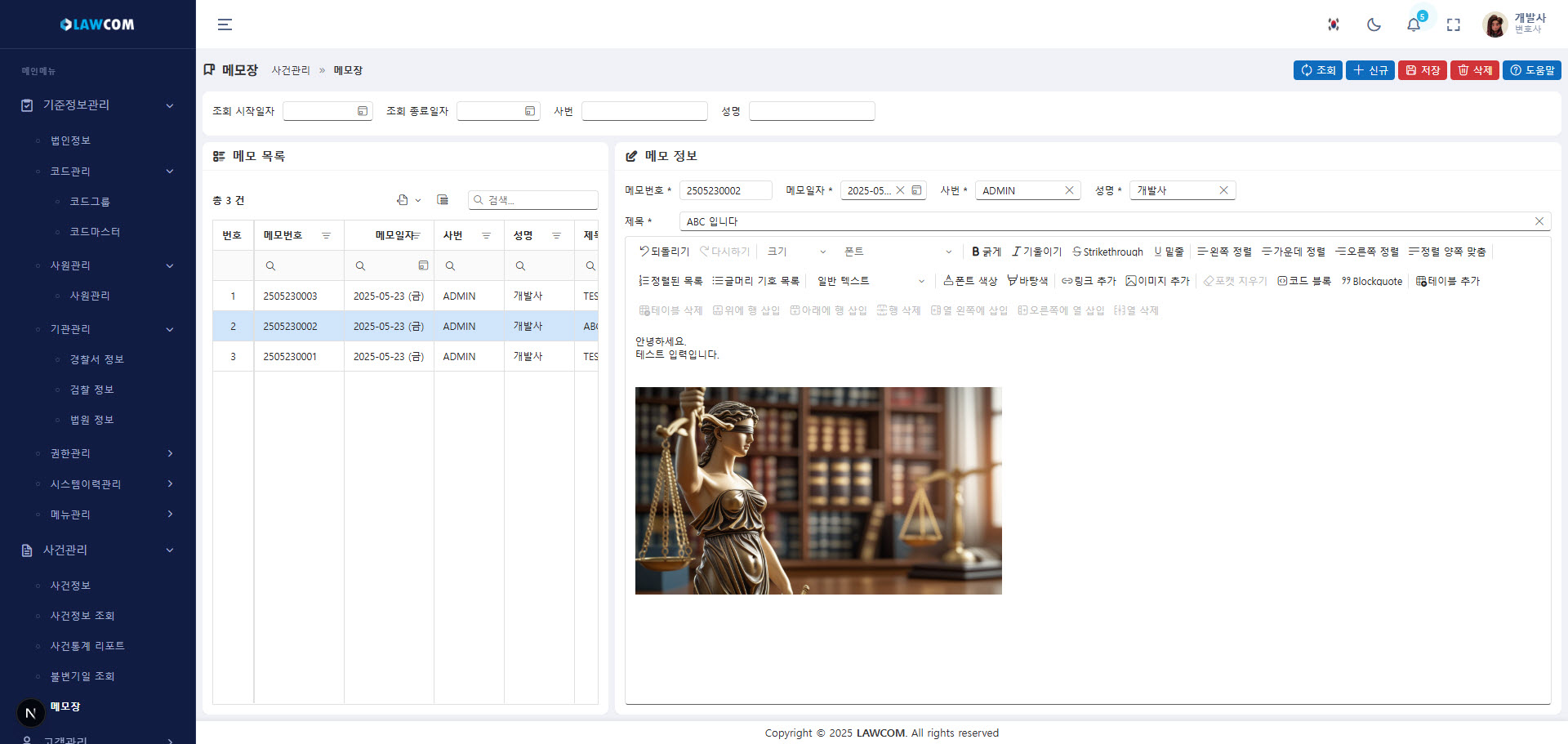Open calendar for 조회 시작일자 field
The width and height of the screenshot is (1568, 744).
point(363,111)
